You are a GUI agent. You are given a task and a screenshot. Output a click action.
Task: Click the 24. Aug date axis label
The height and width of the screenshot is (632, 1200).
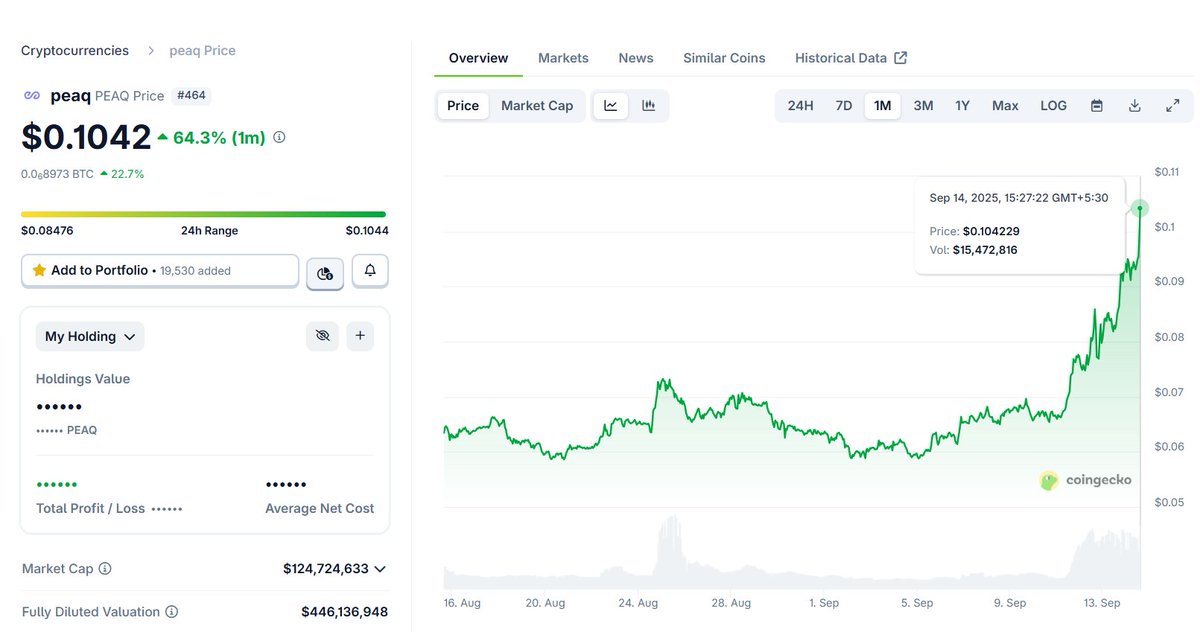638,603
